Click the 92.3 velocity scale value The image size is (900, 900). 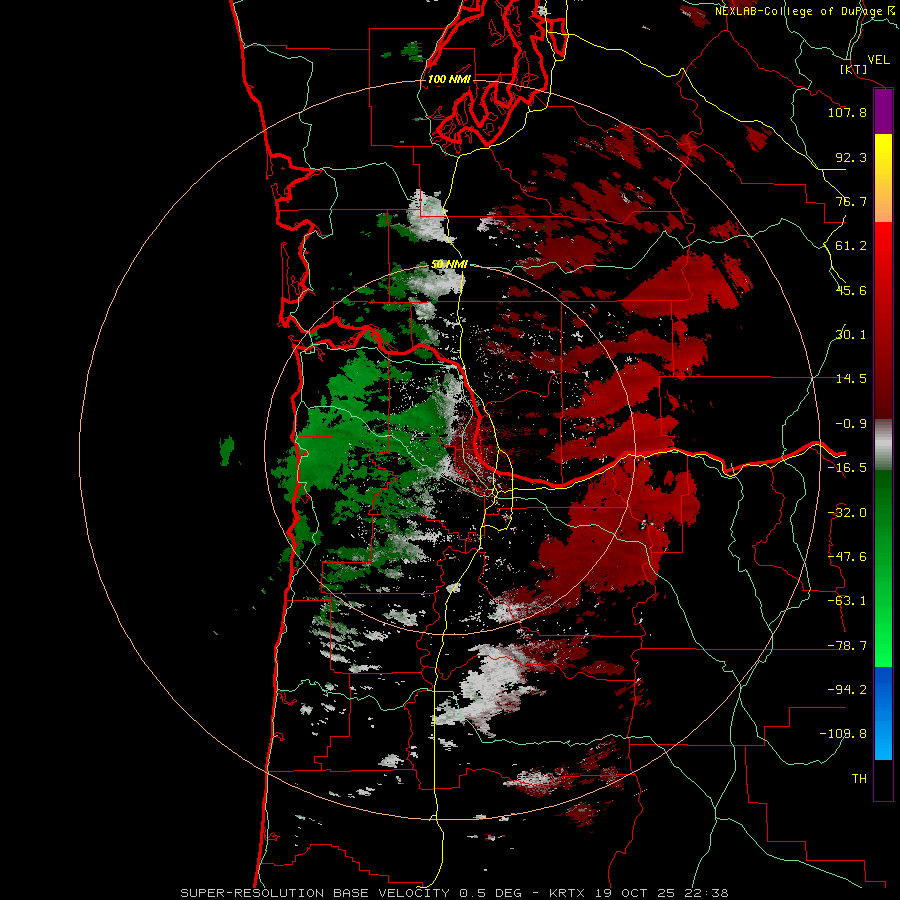[x=851, y=157]
